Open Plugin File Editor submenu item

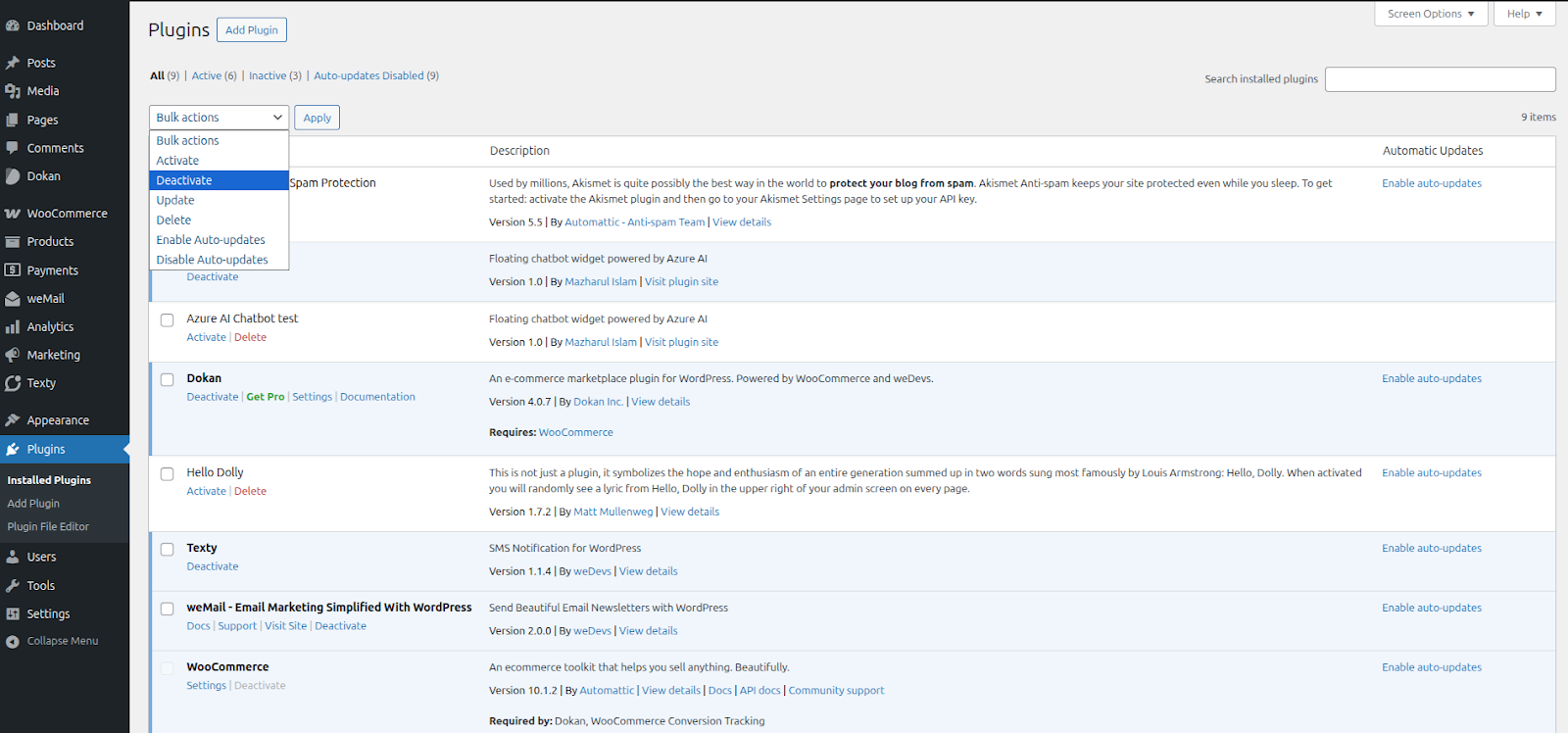48,527
